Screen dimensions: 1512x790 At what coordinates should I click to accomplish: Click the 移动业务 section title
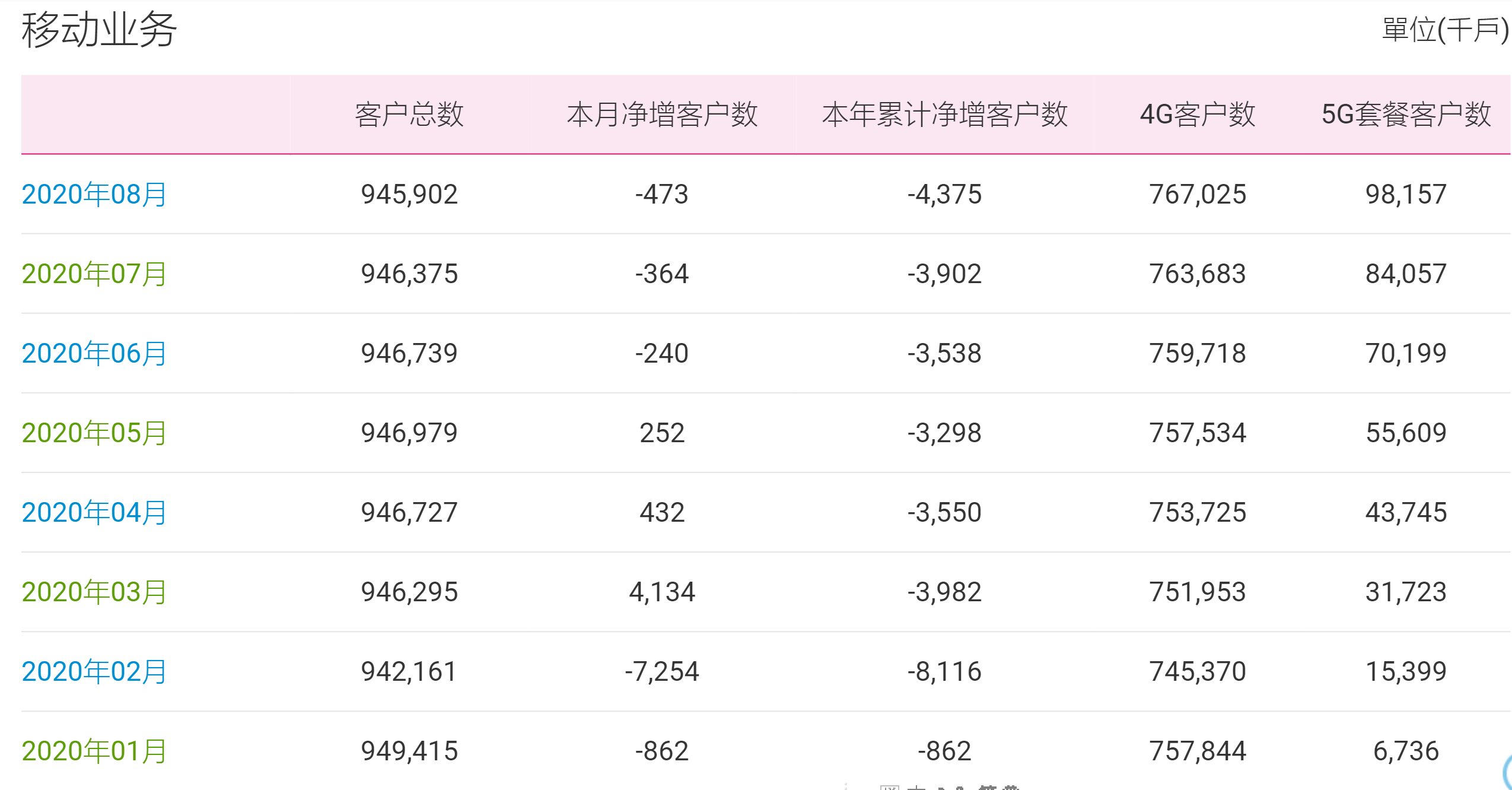(99, 30)
